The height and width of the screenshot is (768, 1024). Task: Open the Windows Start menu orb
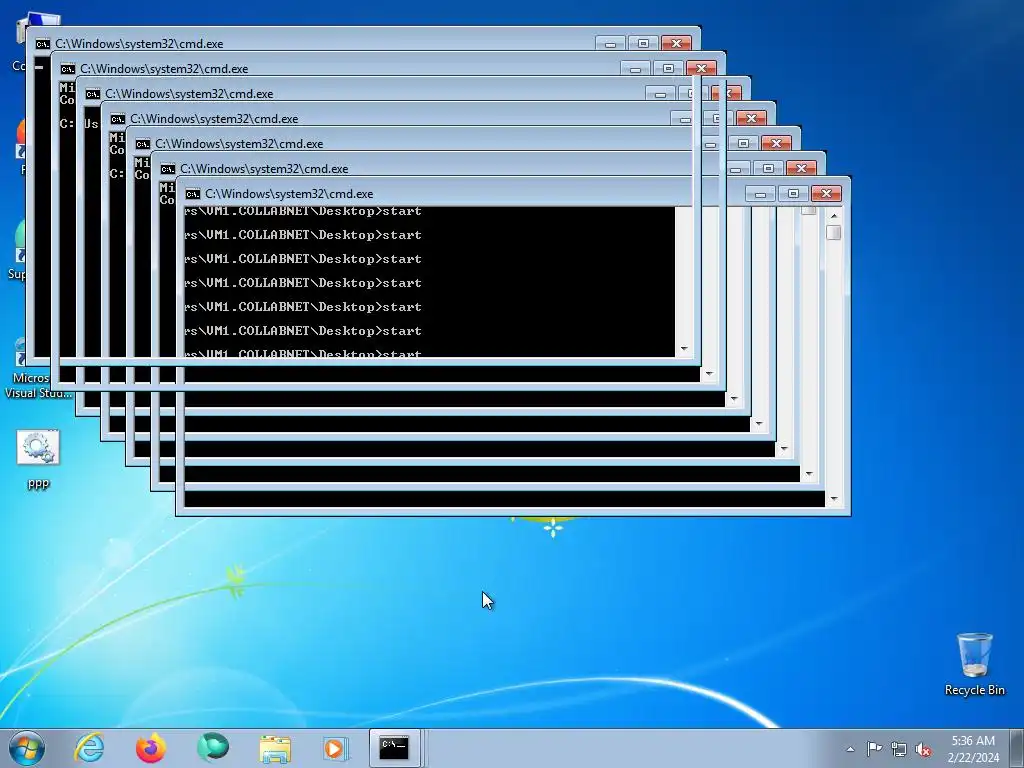27,748
